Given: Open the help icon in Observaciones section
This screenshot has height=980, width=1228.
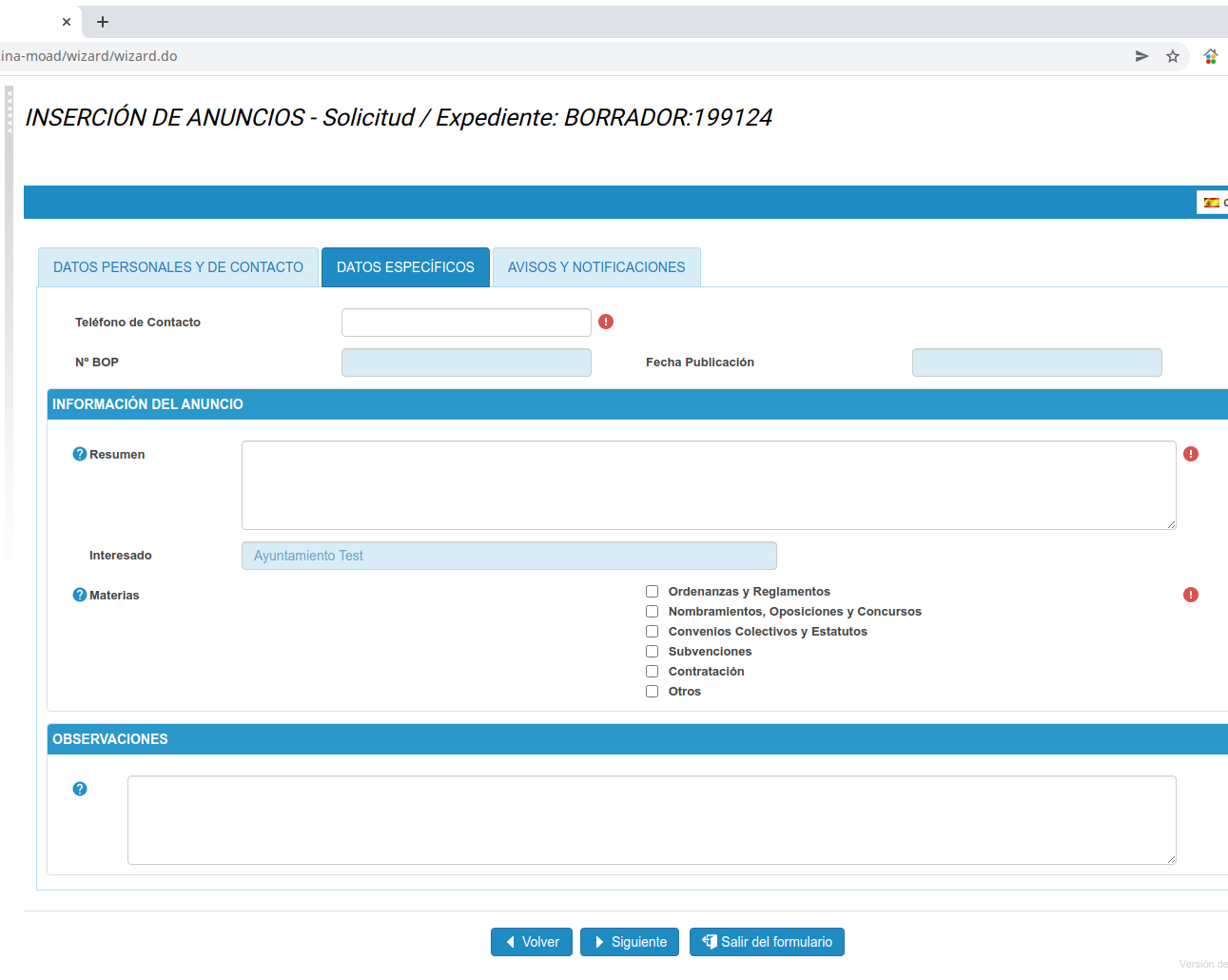Looking at the screenshot, I should (80, 789).
